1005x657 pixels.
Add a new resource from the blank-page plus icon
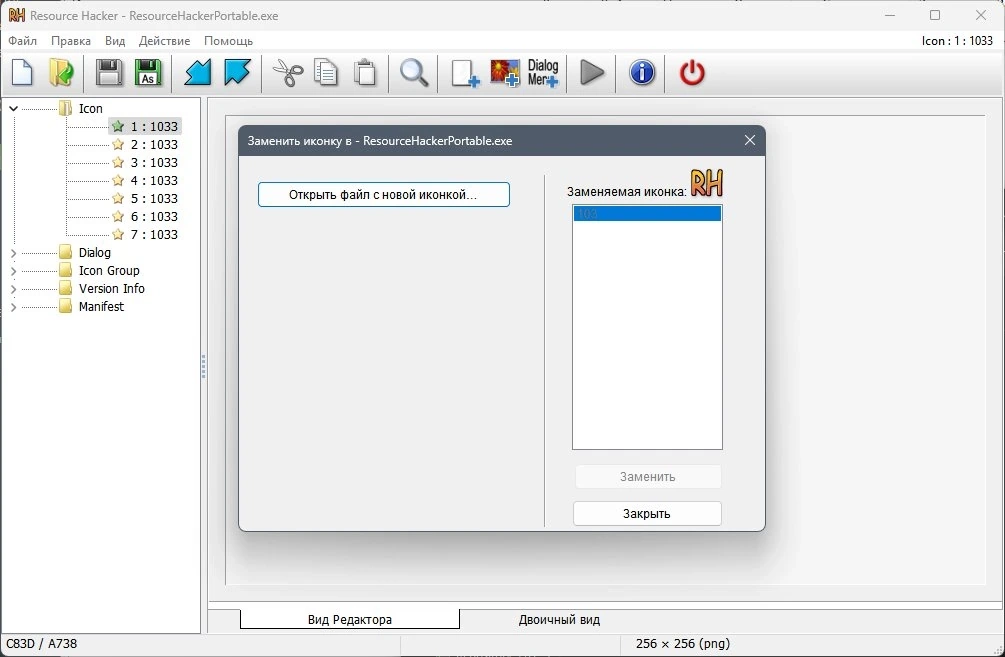tap(465, 73)
